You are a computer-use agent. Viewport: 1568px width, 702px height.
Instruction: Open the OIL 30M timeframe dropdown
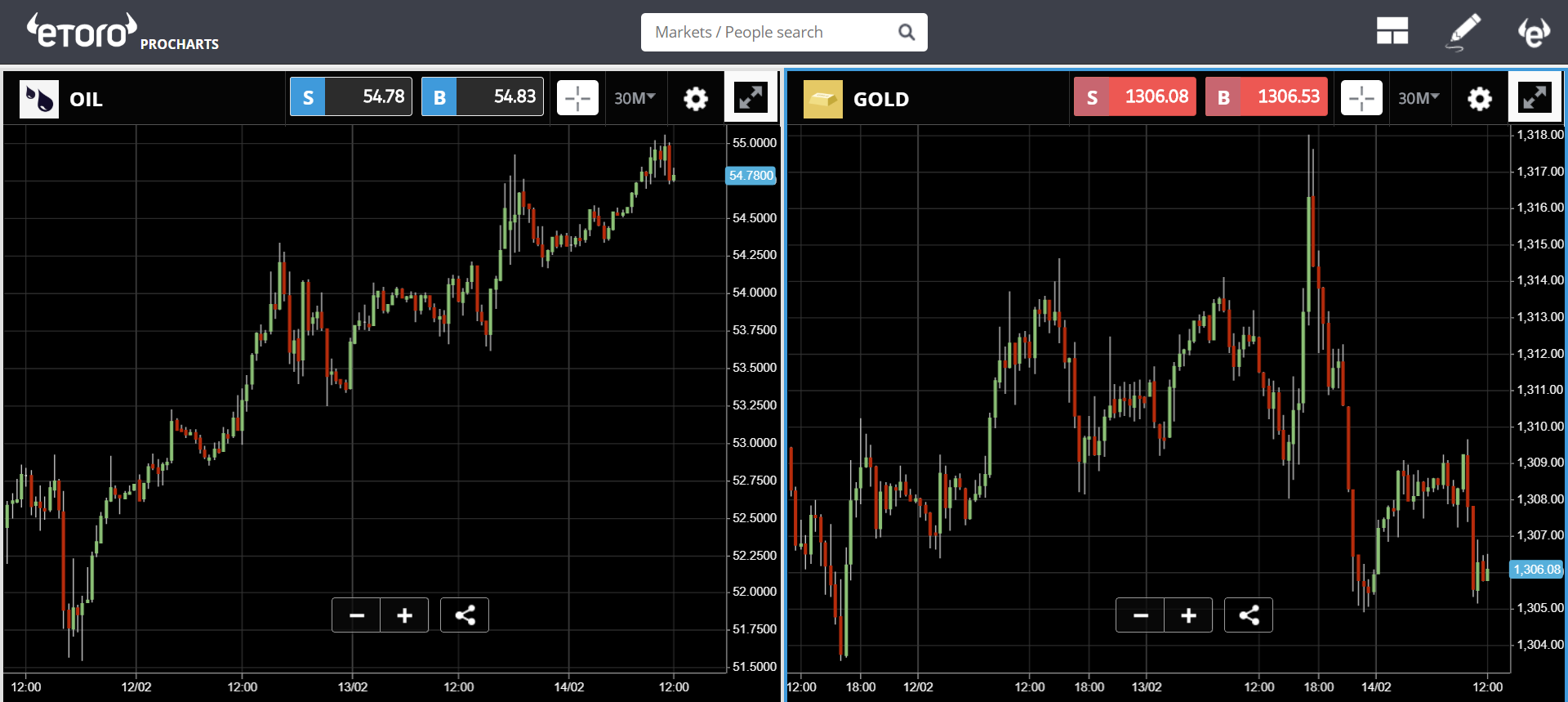pos(635,98)
